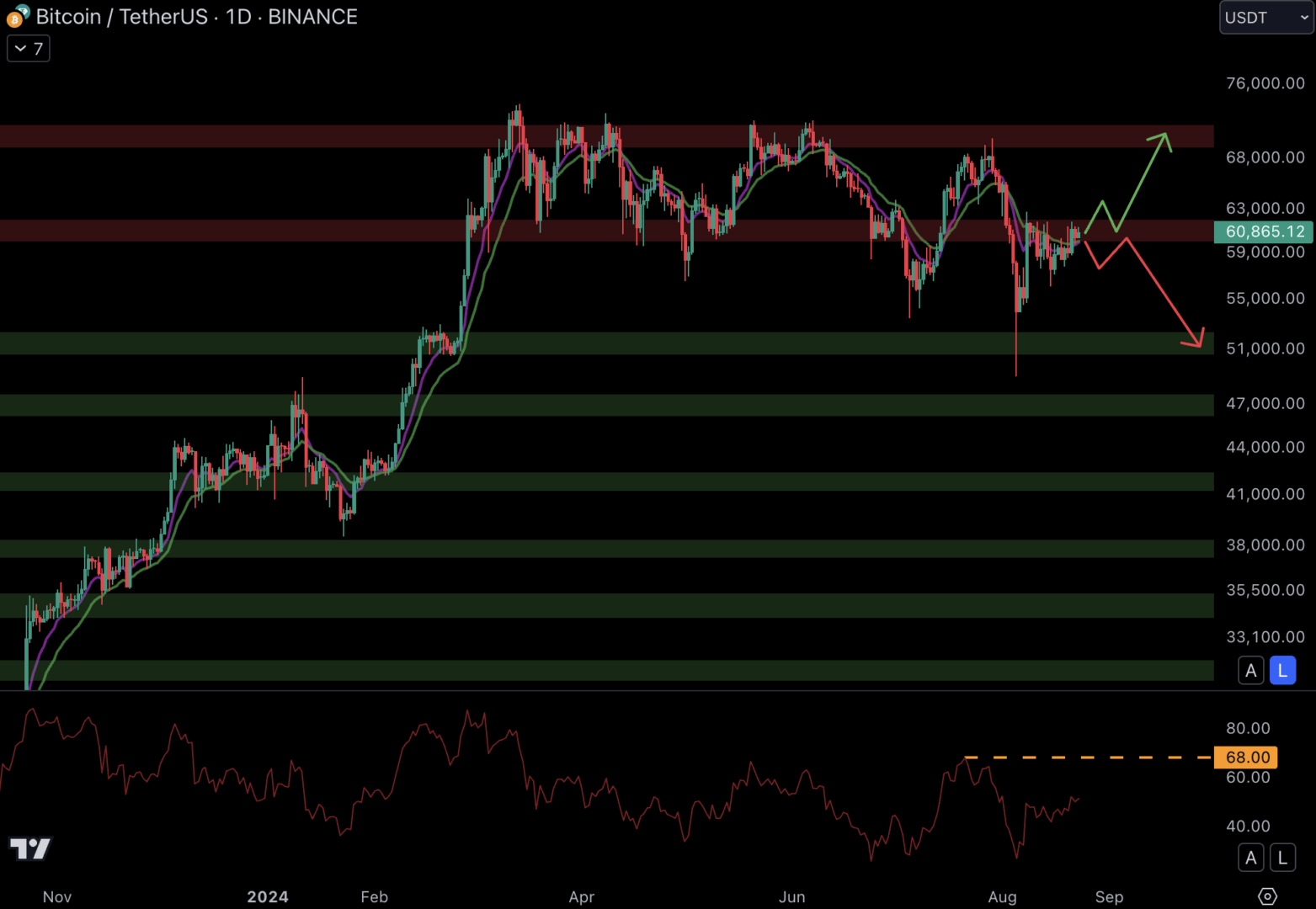
Task: Toggle auto scale A in RSI pane
Action: coord(1251,858)
